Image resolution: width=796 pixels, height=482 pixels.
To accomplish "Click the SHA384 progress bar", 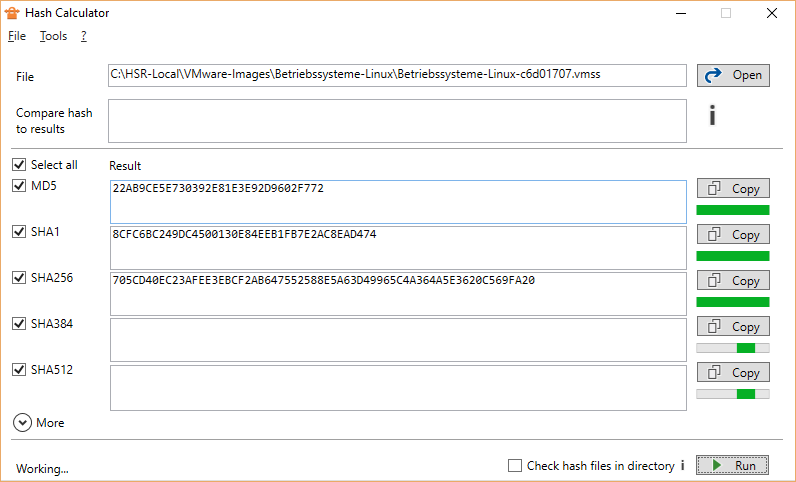I will point(733,348).
